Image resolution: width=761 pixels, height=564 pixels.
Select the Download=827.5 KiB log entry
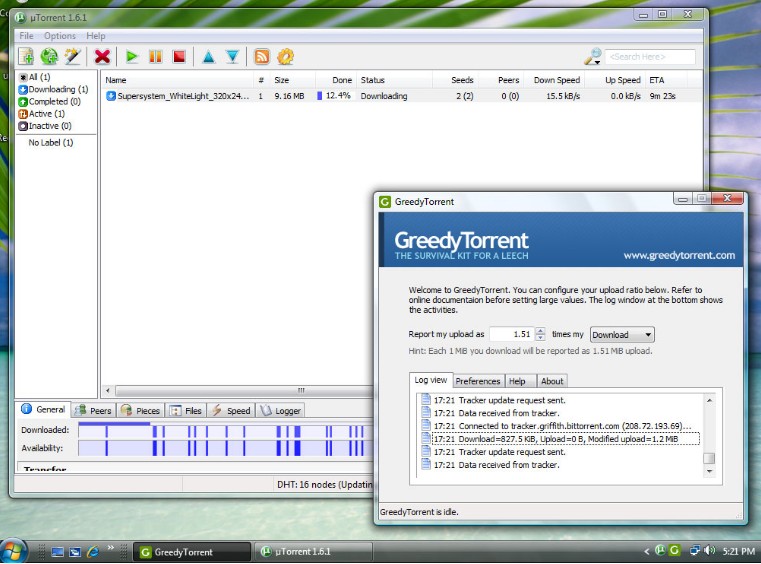pyautogui.click(x=561, y=439)
